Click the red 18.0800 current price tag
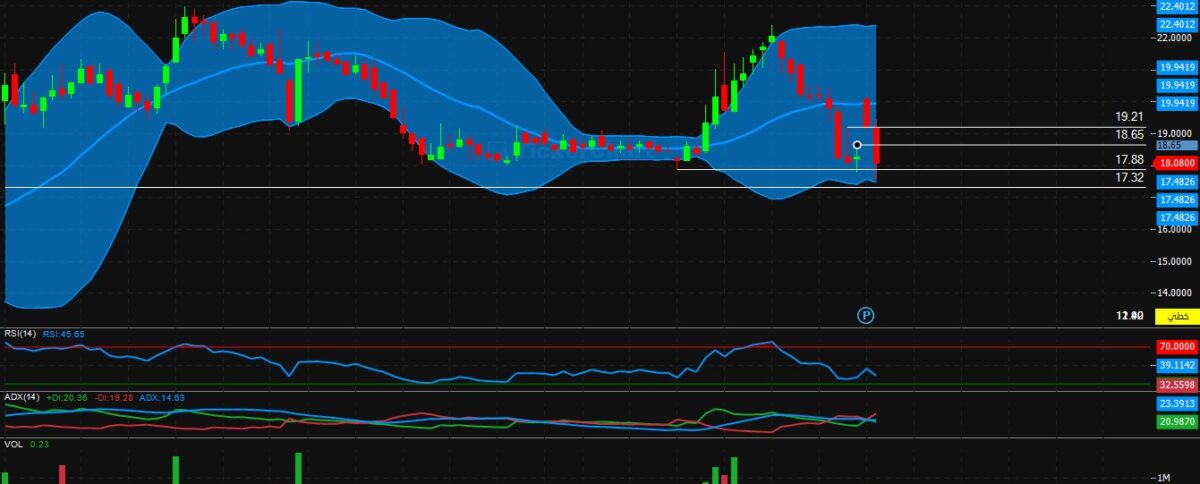This screenshot has height=484, width=1200. (x=1177, y=162)
